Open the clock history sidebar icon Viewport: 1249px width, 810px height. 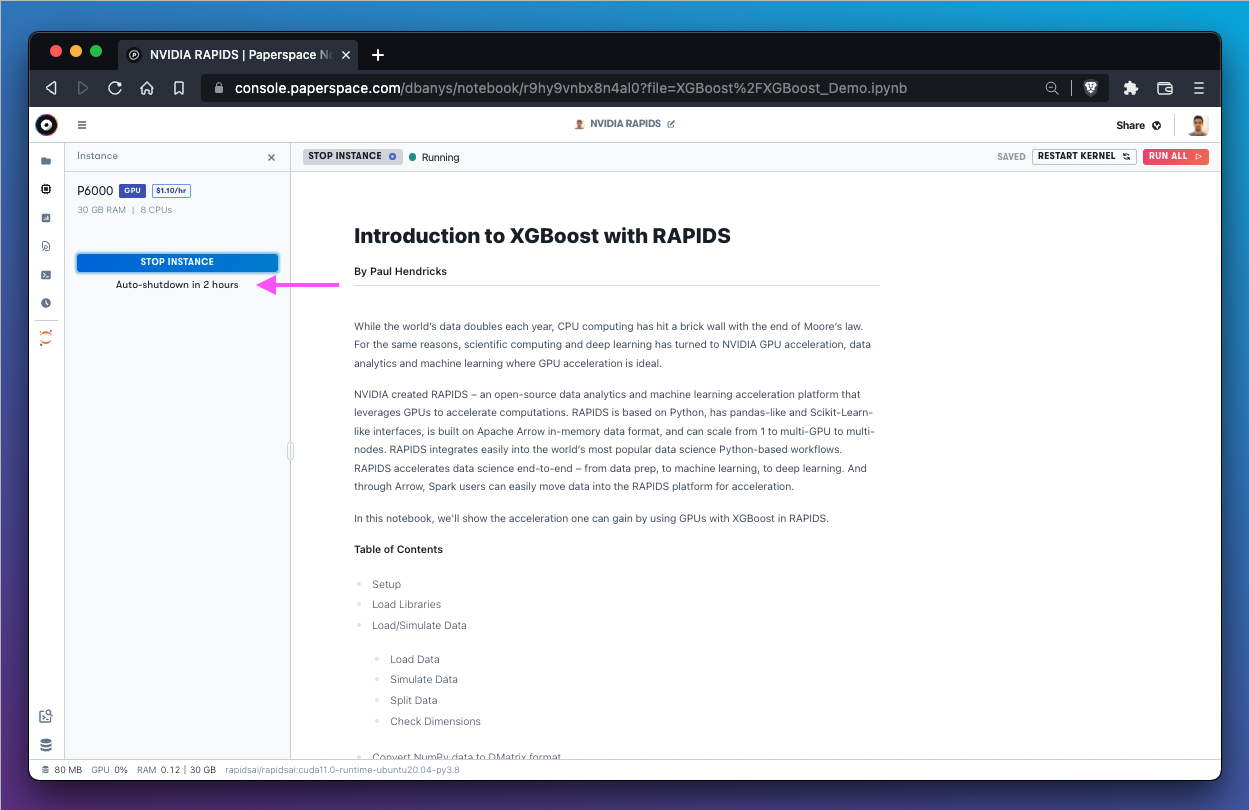[x=46, y=303]
